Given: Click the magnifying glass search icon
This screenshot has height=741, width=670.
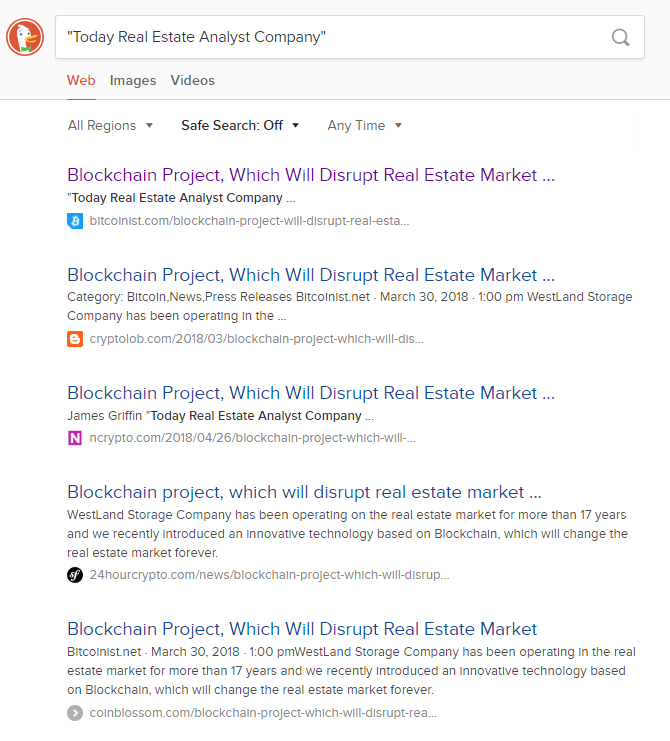Looking at the screenshot, I should (620, 37).
